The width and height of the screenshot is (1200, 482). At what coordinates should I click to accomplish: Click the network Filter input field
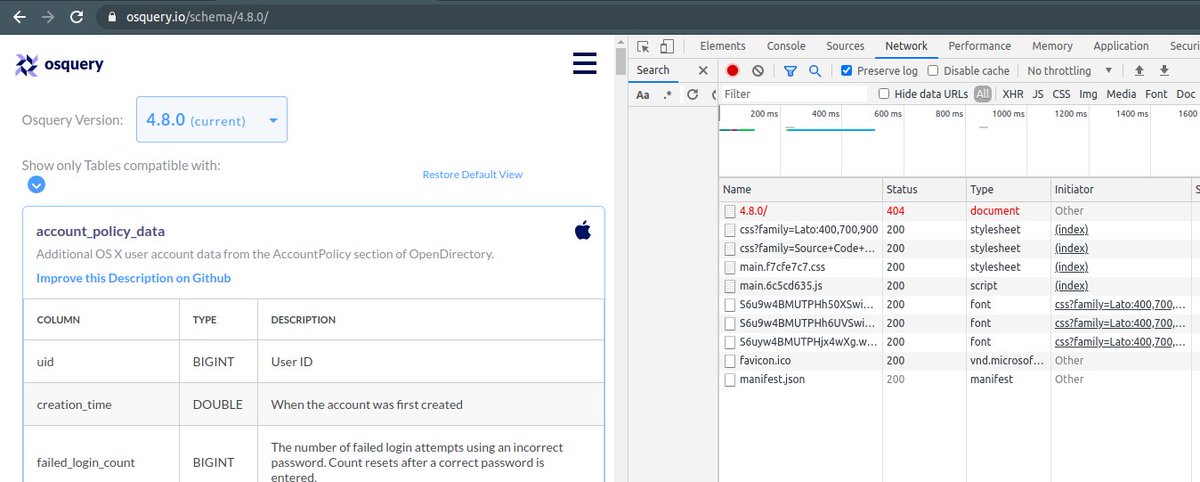click(794, 94)
